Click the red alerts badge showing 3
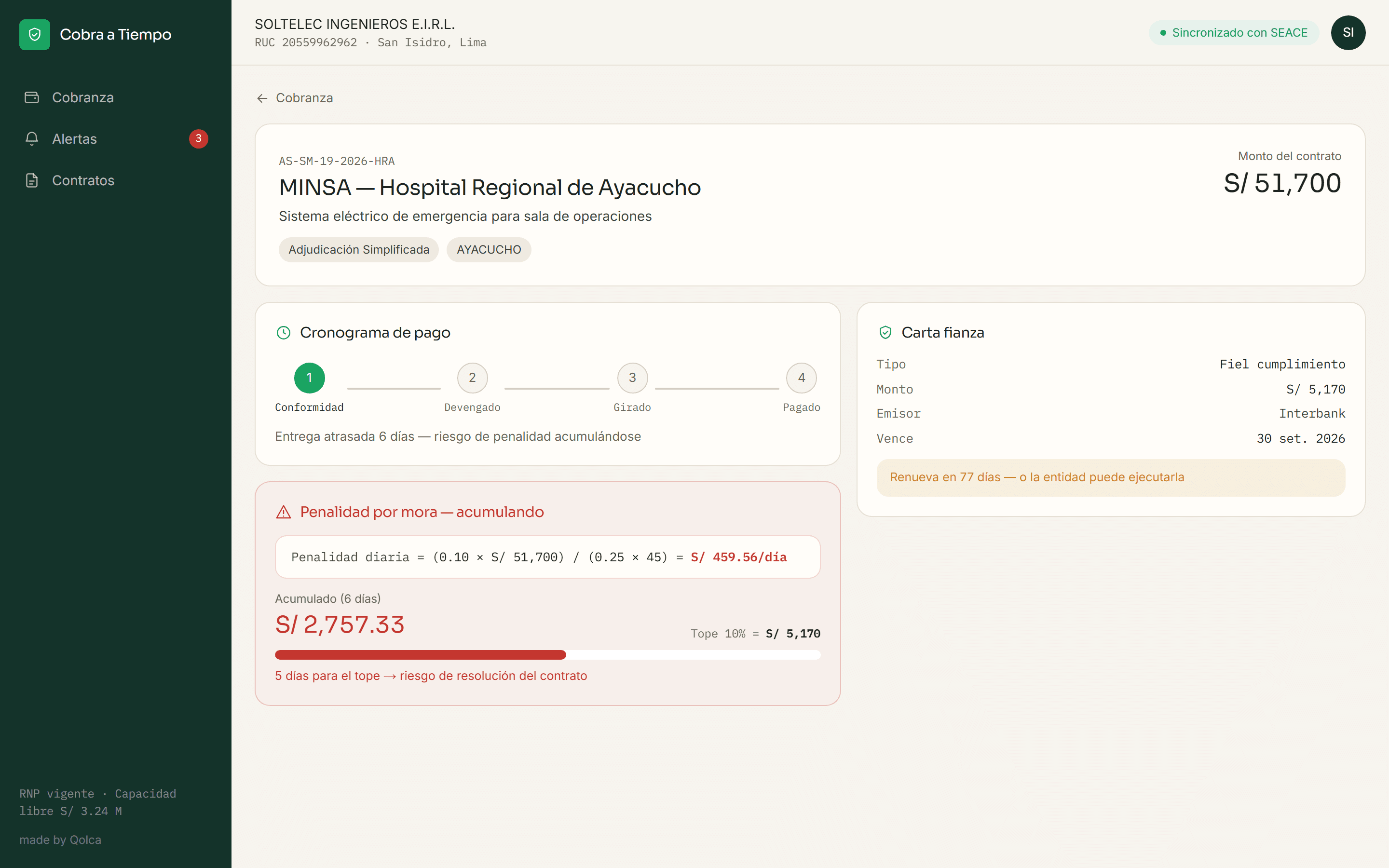 199,138
